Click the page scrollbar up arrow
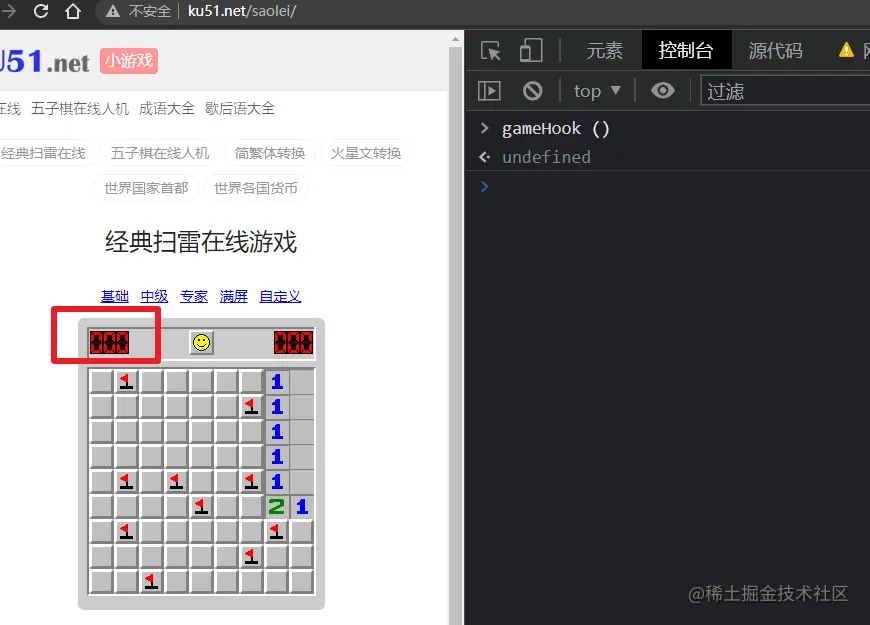 click(x=456, y=39)
